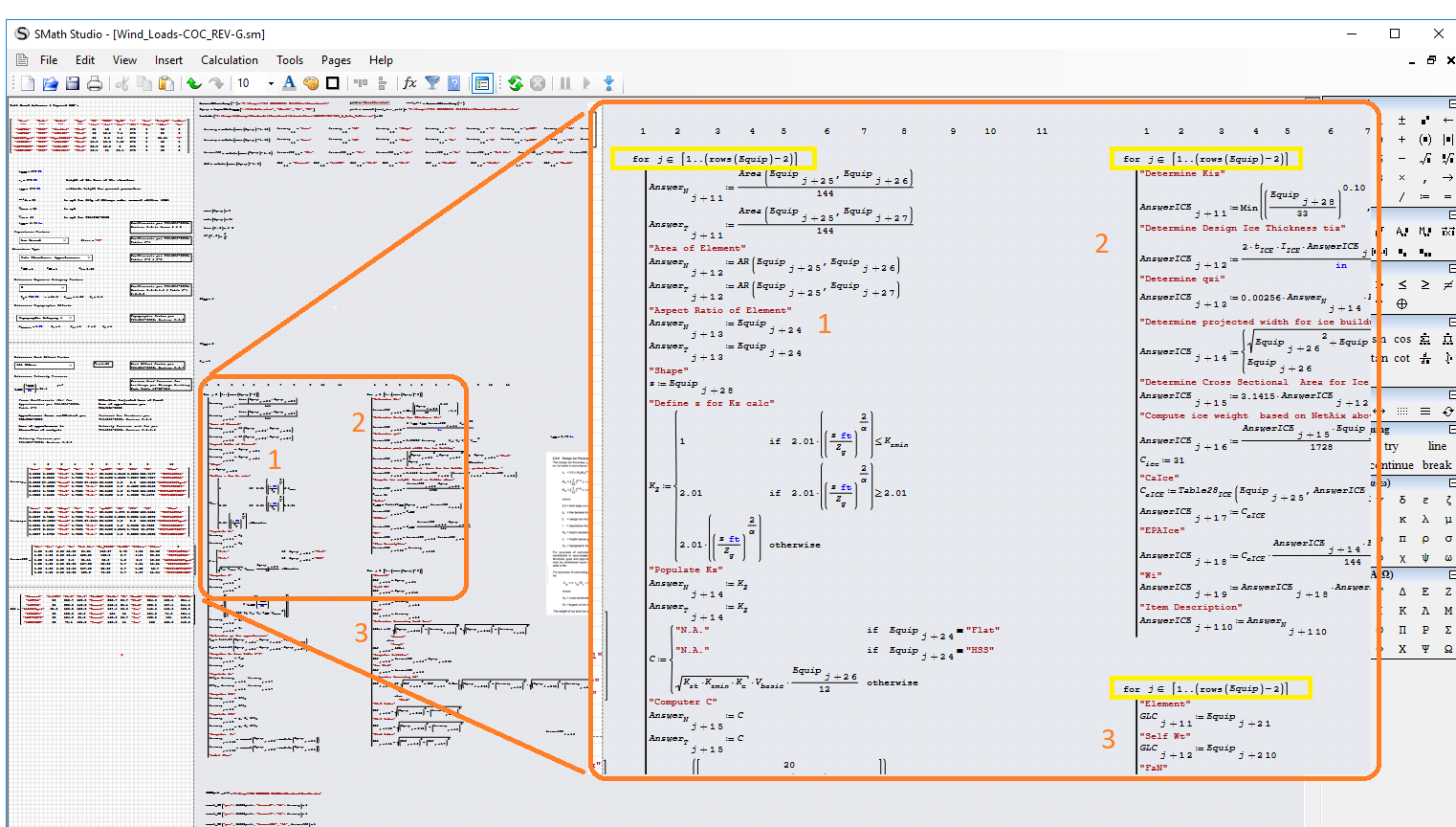The height and width of the screenshot is (827, 1456).
Task: Insert 'break' from the Programming panel
Action: (x=1436, y=465)
